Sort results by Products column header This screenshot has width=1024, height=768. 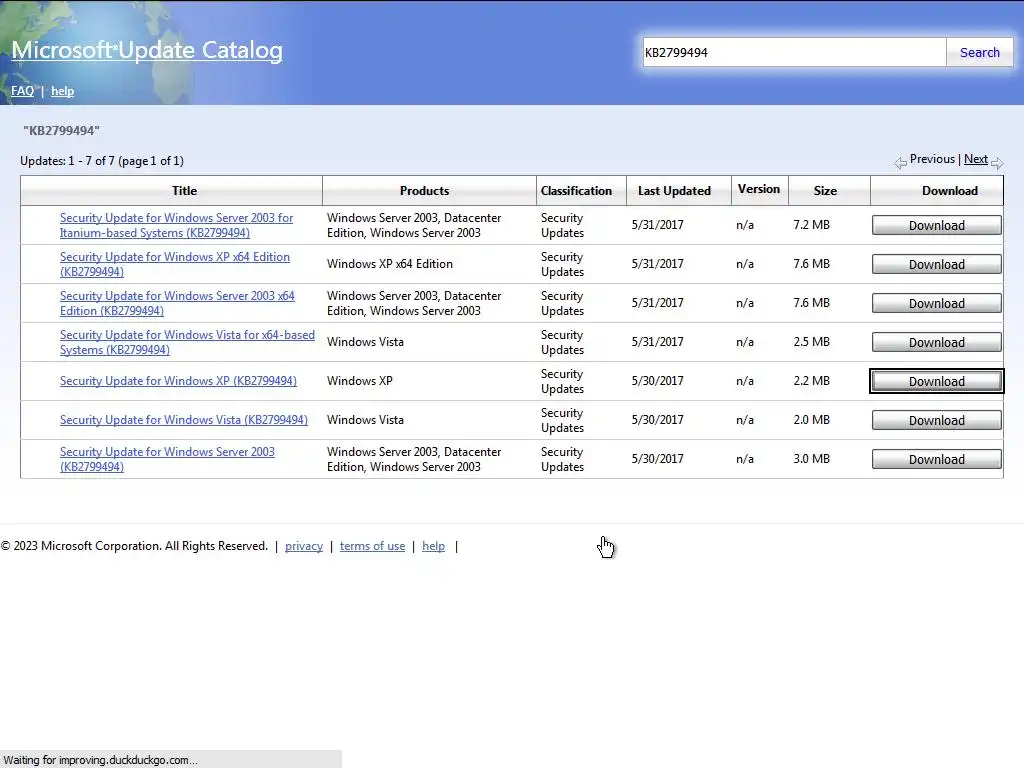click(x=424, y=191)
